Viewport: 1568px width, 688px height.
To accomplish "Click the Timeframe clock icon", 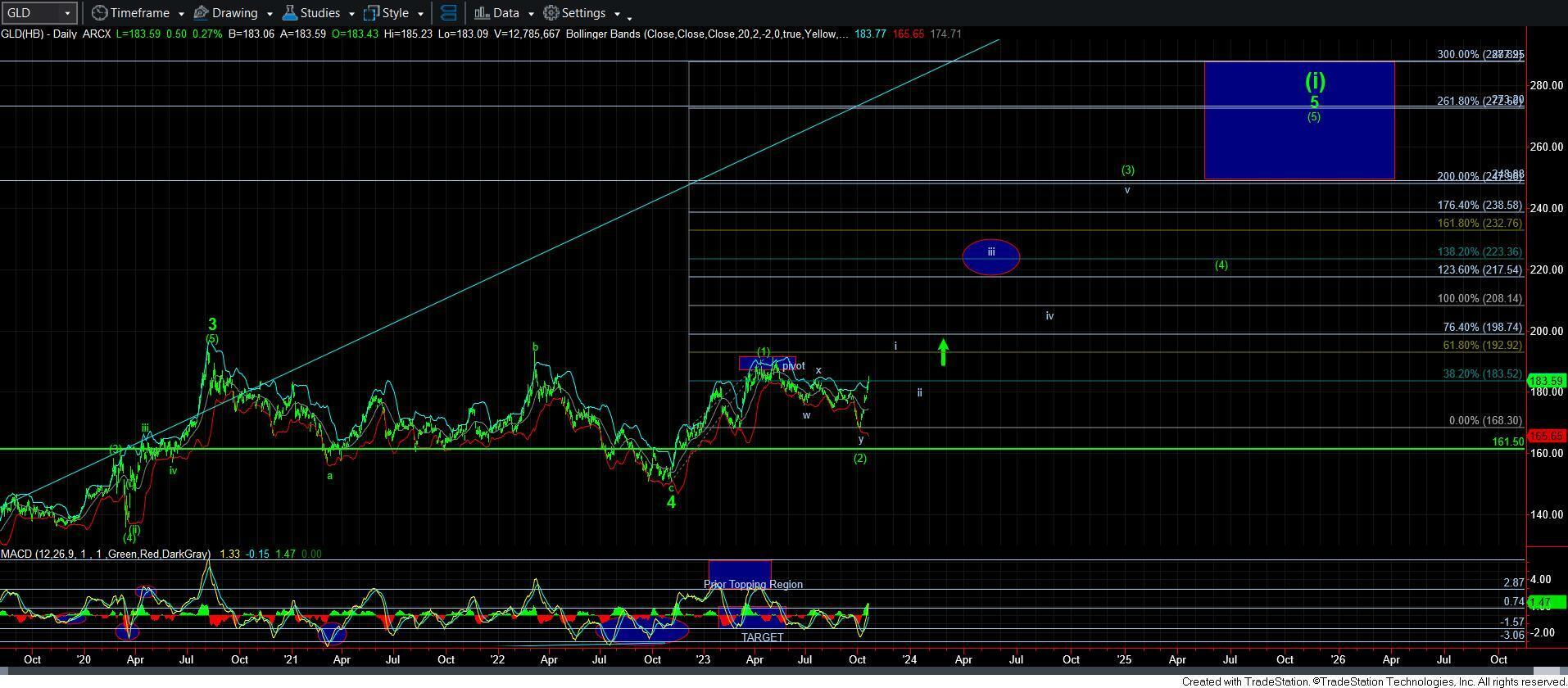I will pyautogui.click(x=99, y=13).
